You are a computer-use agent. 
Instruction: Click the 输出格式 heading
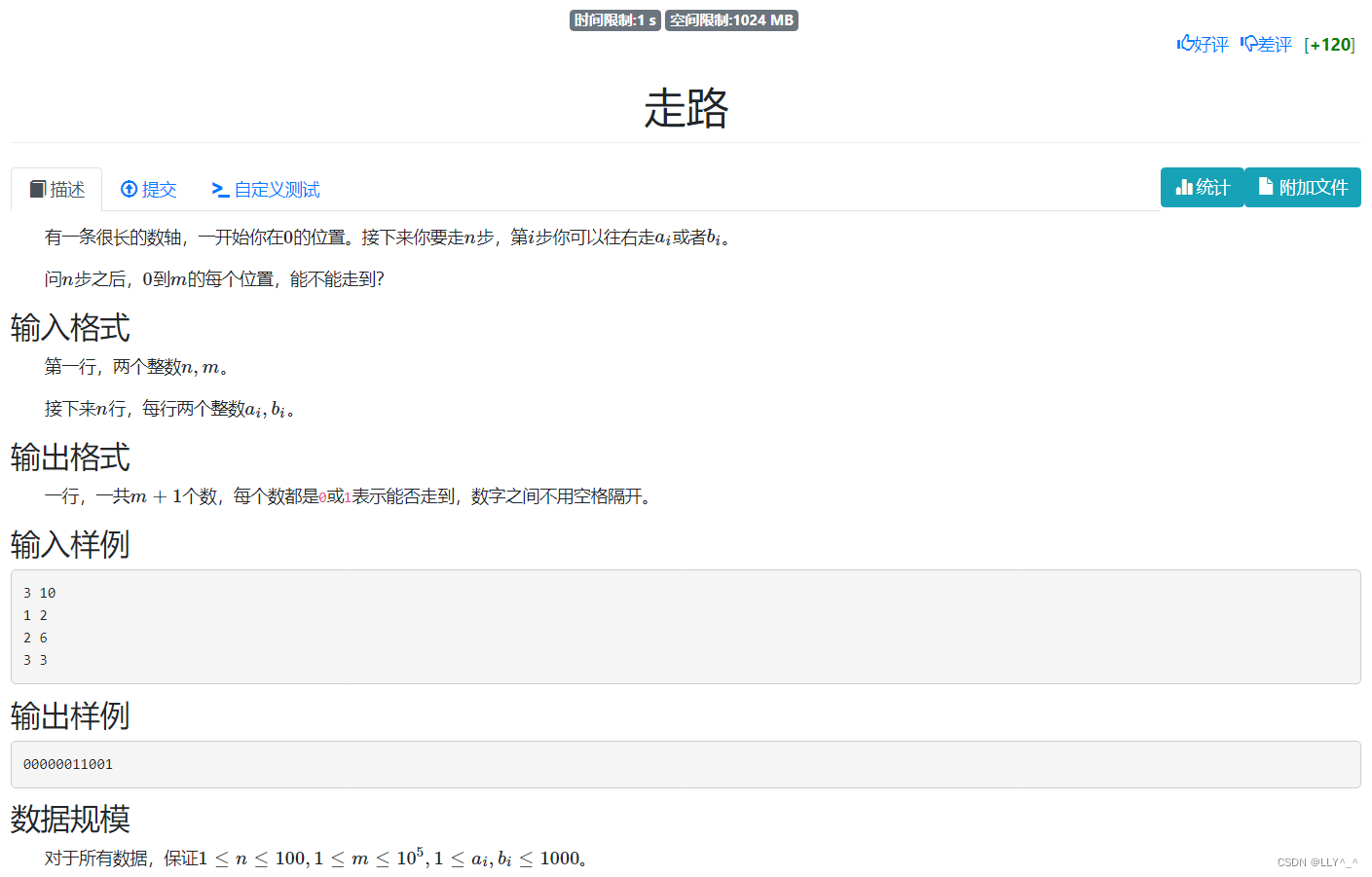tap(70, 457)
